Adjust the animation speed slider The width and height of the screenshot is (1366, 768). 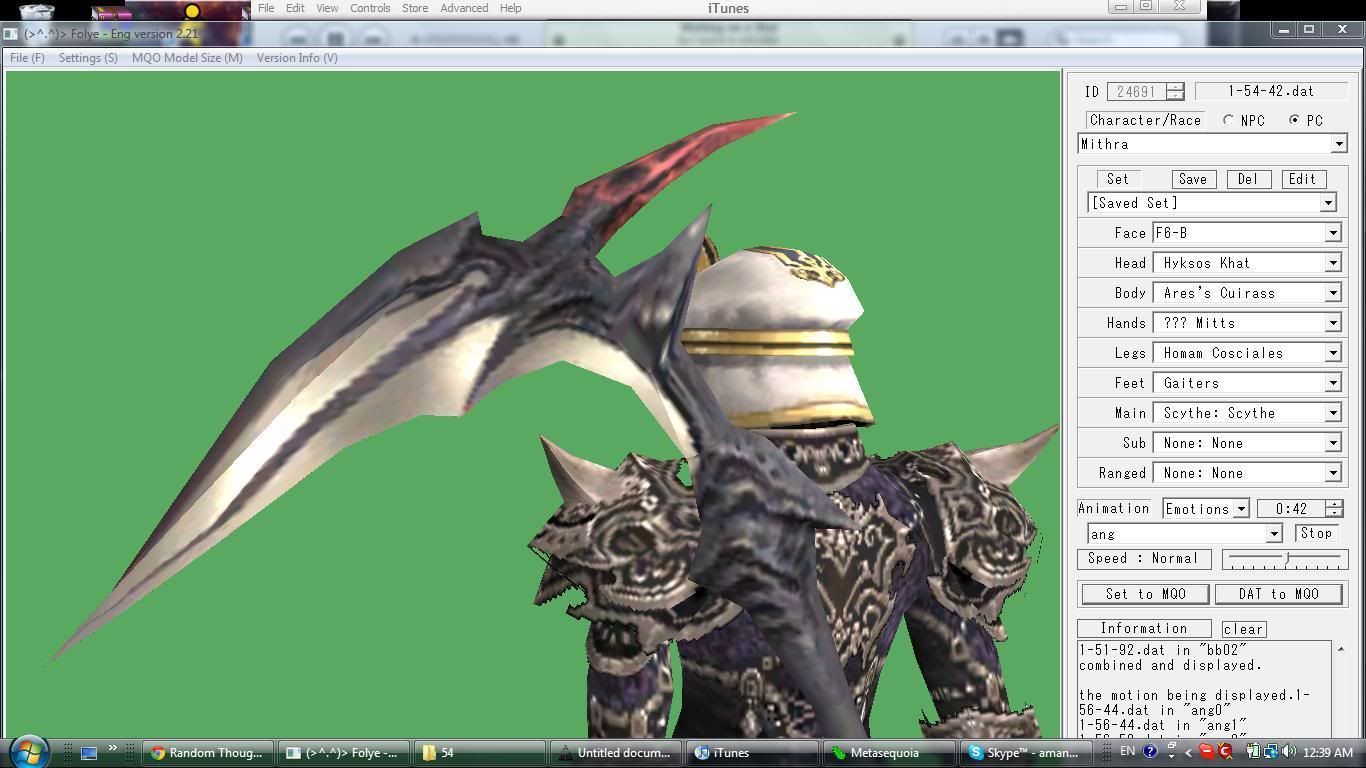tap(1285, 559)
